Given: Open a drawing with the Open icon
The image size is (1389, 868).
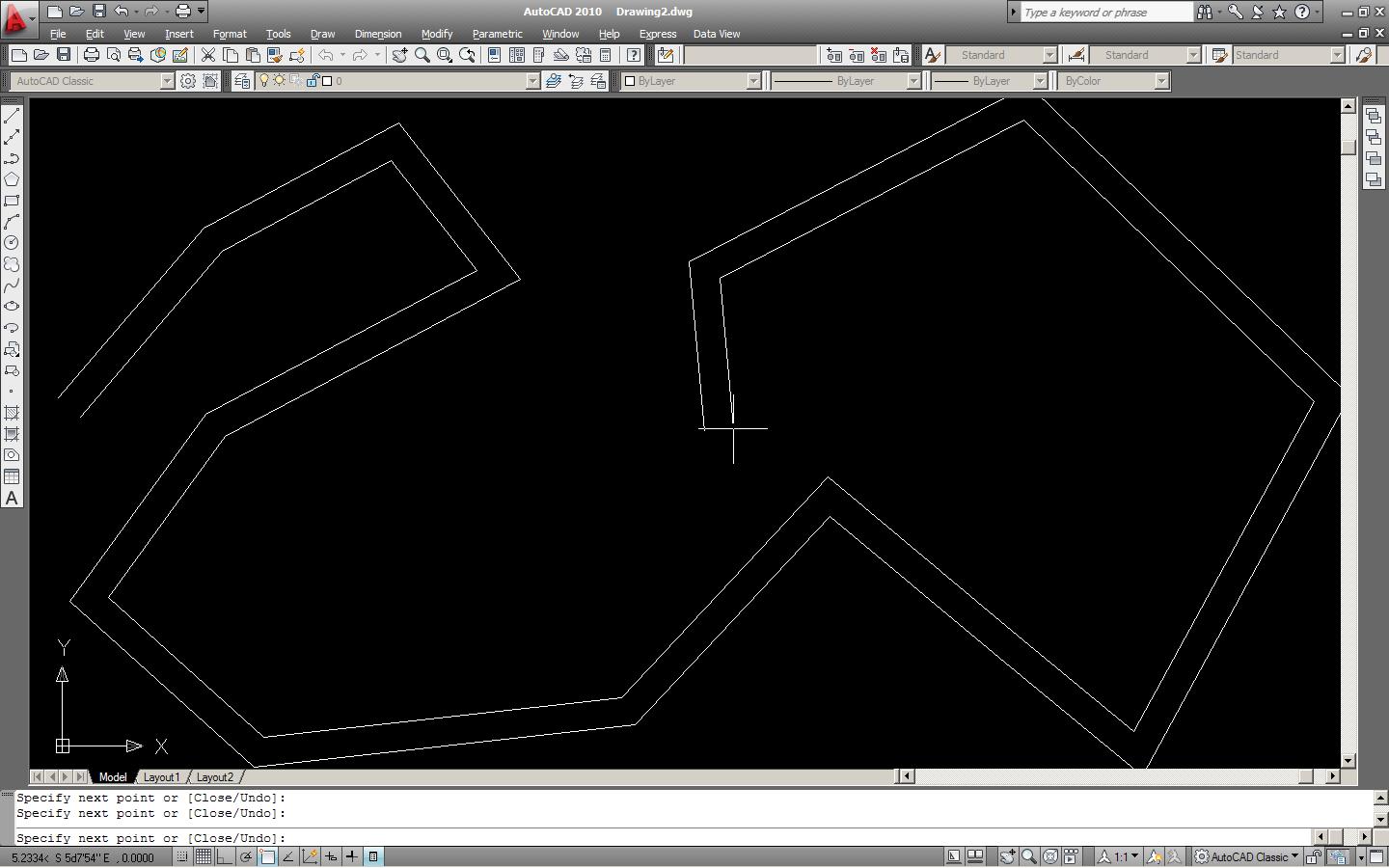Looking at the screenshot, I should tap(41, 55).
